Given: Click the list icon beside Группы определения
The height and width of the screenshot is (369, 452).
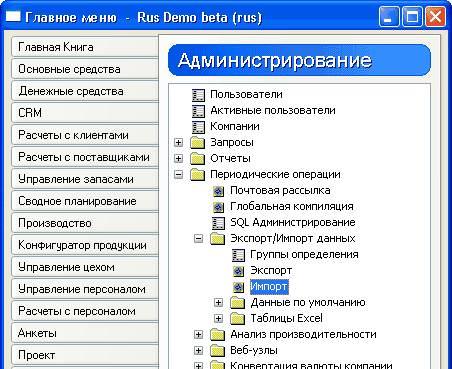Looking at the screenshot, I should tap(238, 255).
